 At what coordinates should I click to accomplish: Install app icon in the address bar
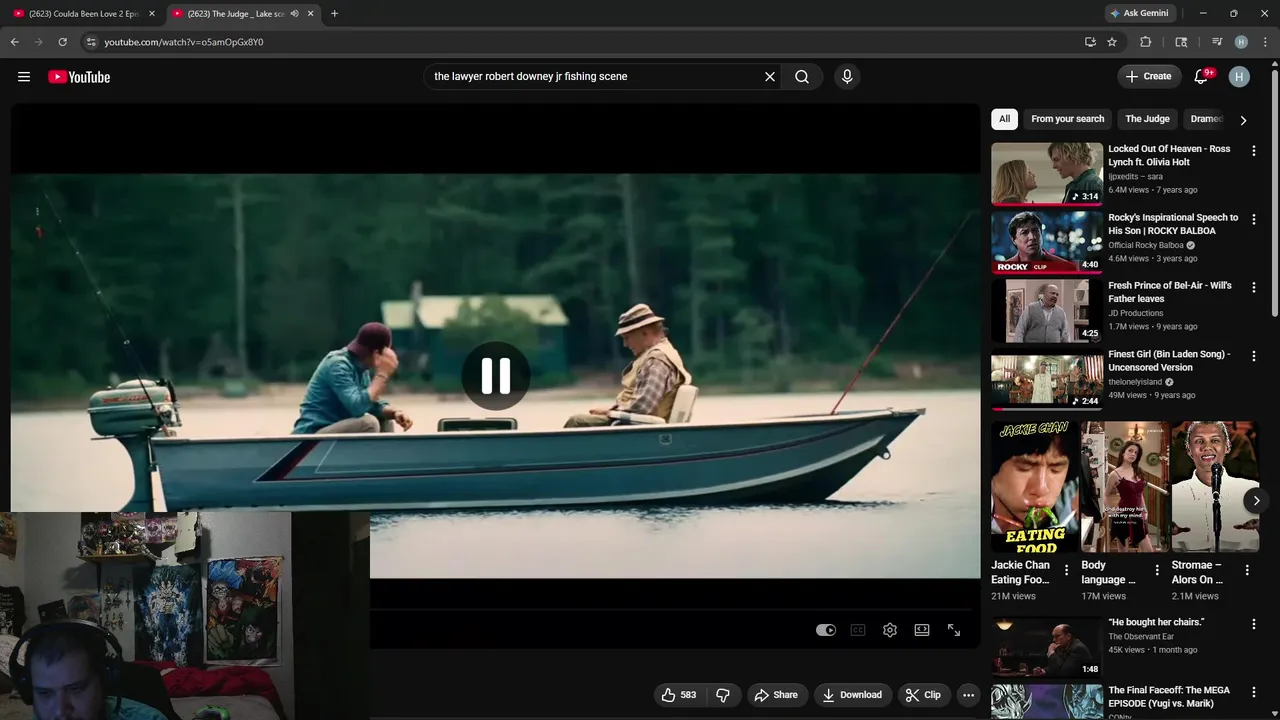tap(1090, 42)
